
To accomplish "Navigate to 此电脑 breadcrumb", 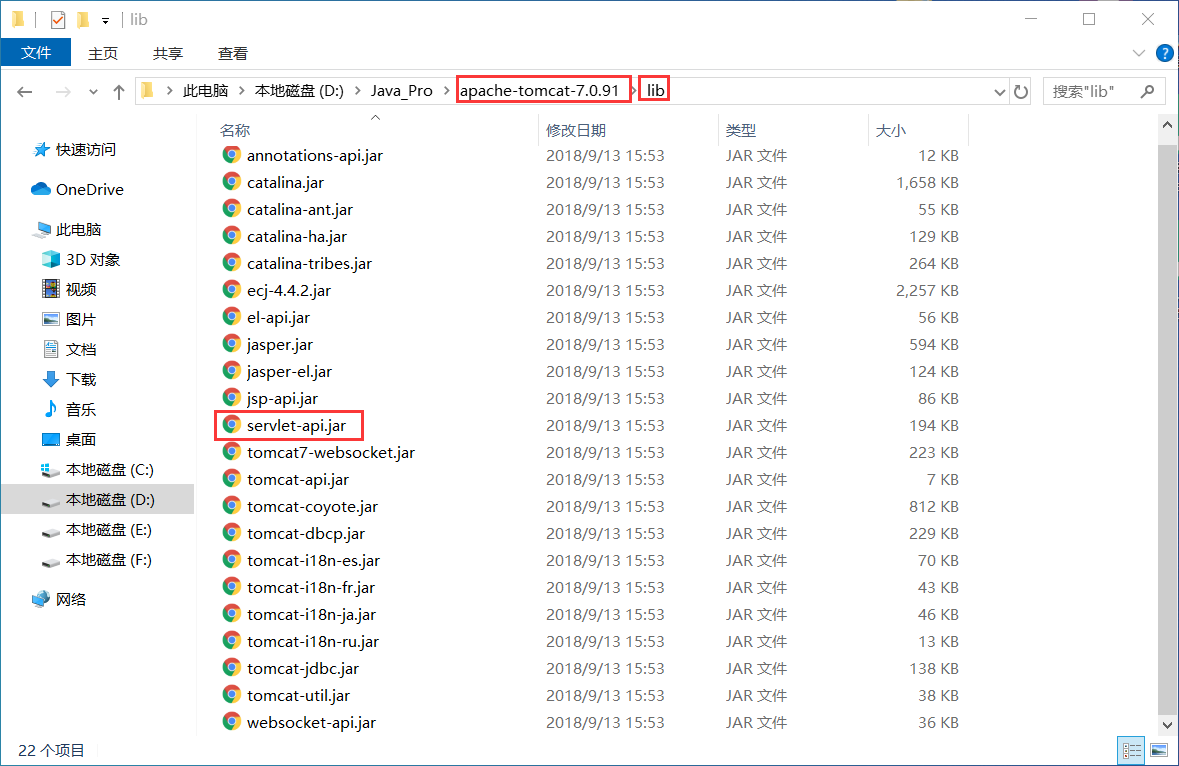I will [x=205, y=91].
